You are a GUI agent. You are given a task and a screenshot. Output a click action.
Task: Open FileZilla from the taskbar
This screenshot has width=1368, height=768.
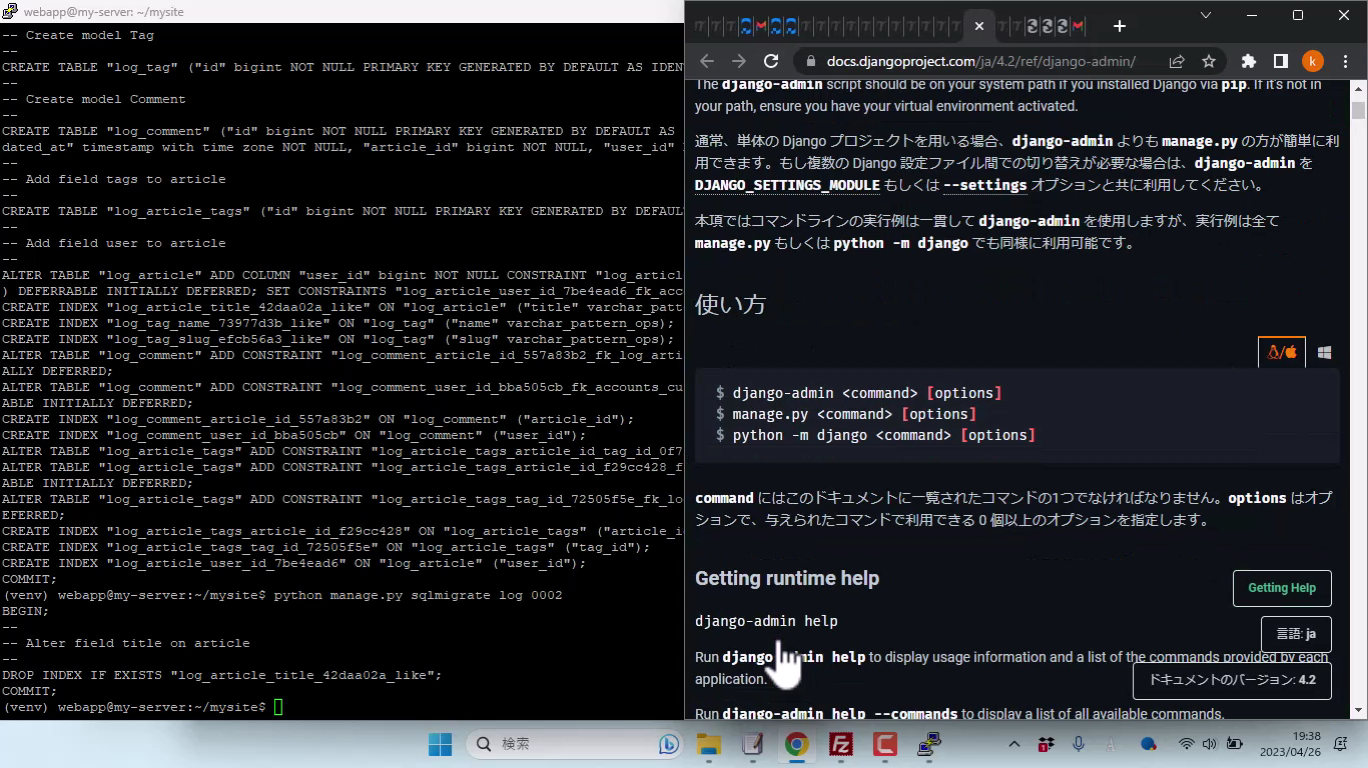point(841,744)
